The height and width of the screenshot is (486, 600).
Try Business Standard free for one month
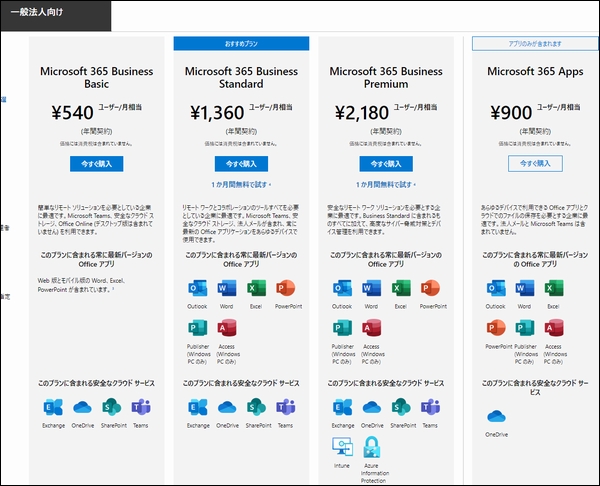(x=241, y=185)
